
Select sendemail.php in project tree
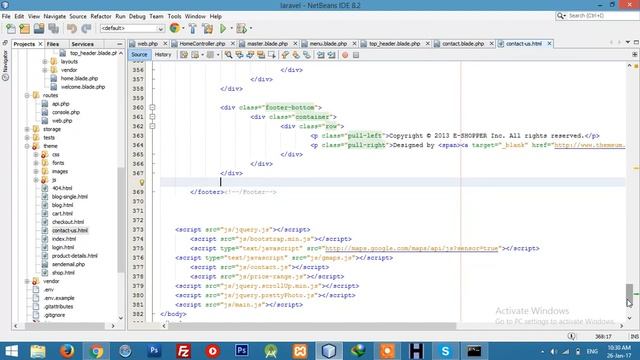69,264
